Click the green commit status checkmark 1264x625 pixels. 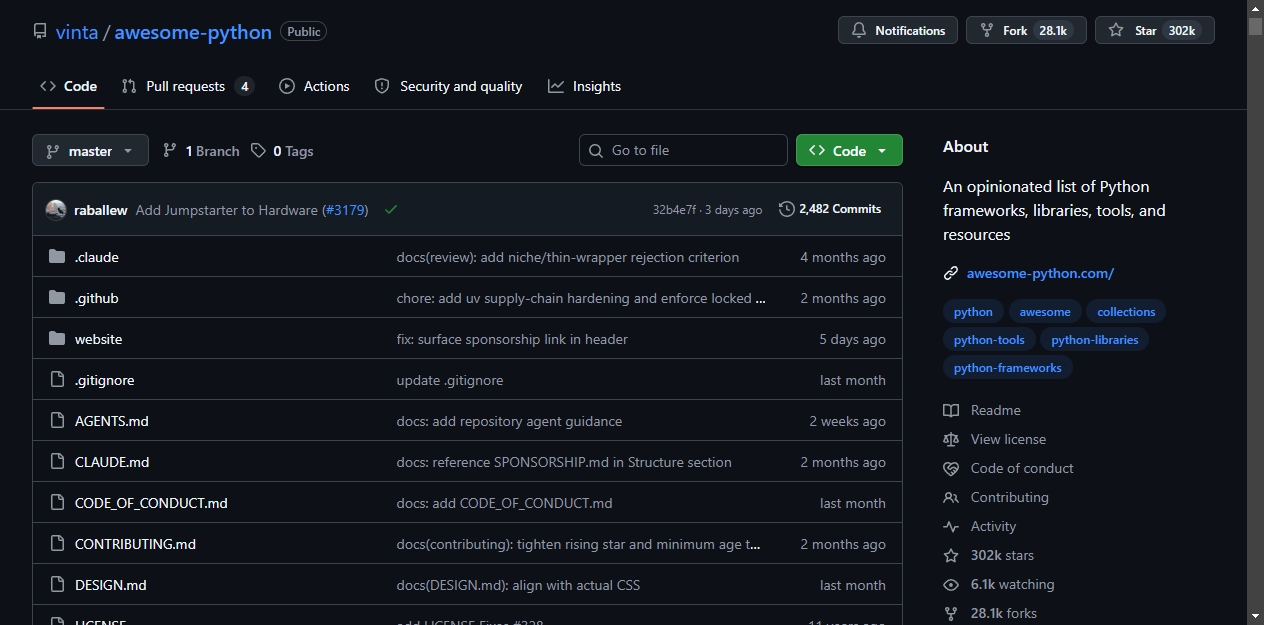pos(391,210)
